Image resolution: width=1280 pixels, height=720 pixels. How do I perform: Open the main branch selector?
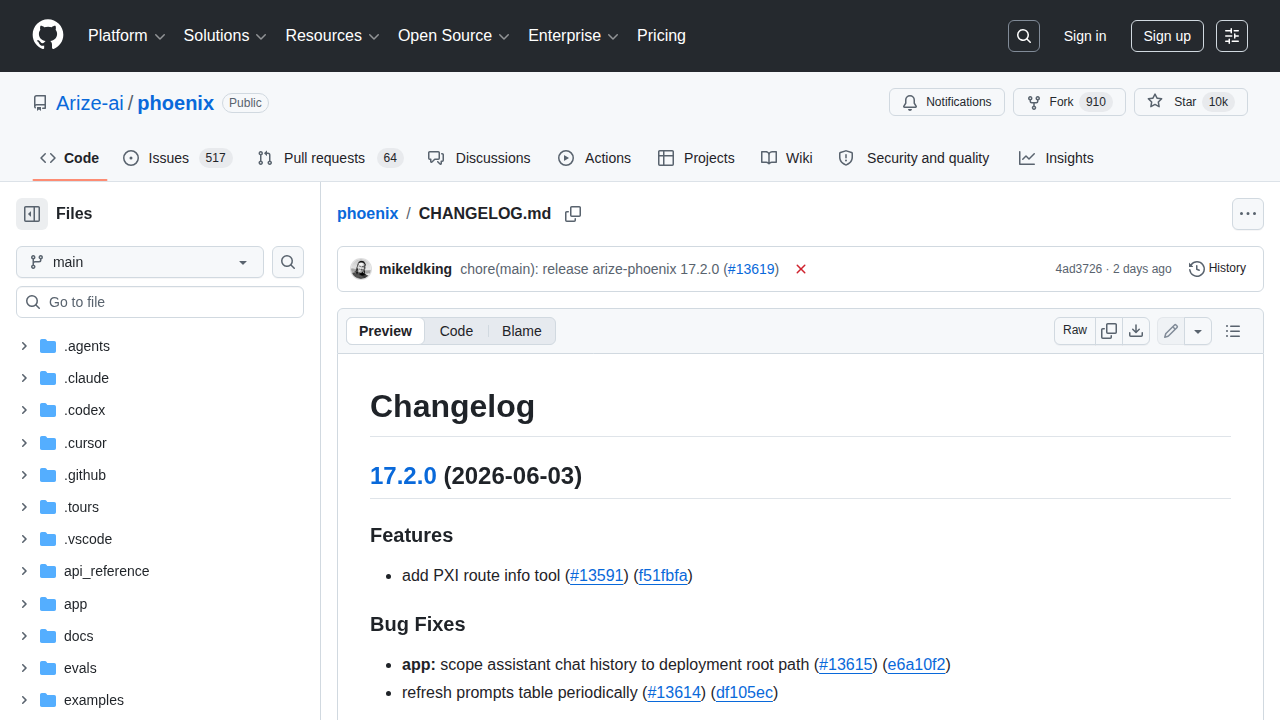[140, 262]
